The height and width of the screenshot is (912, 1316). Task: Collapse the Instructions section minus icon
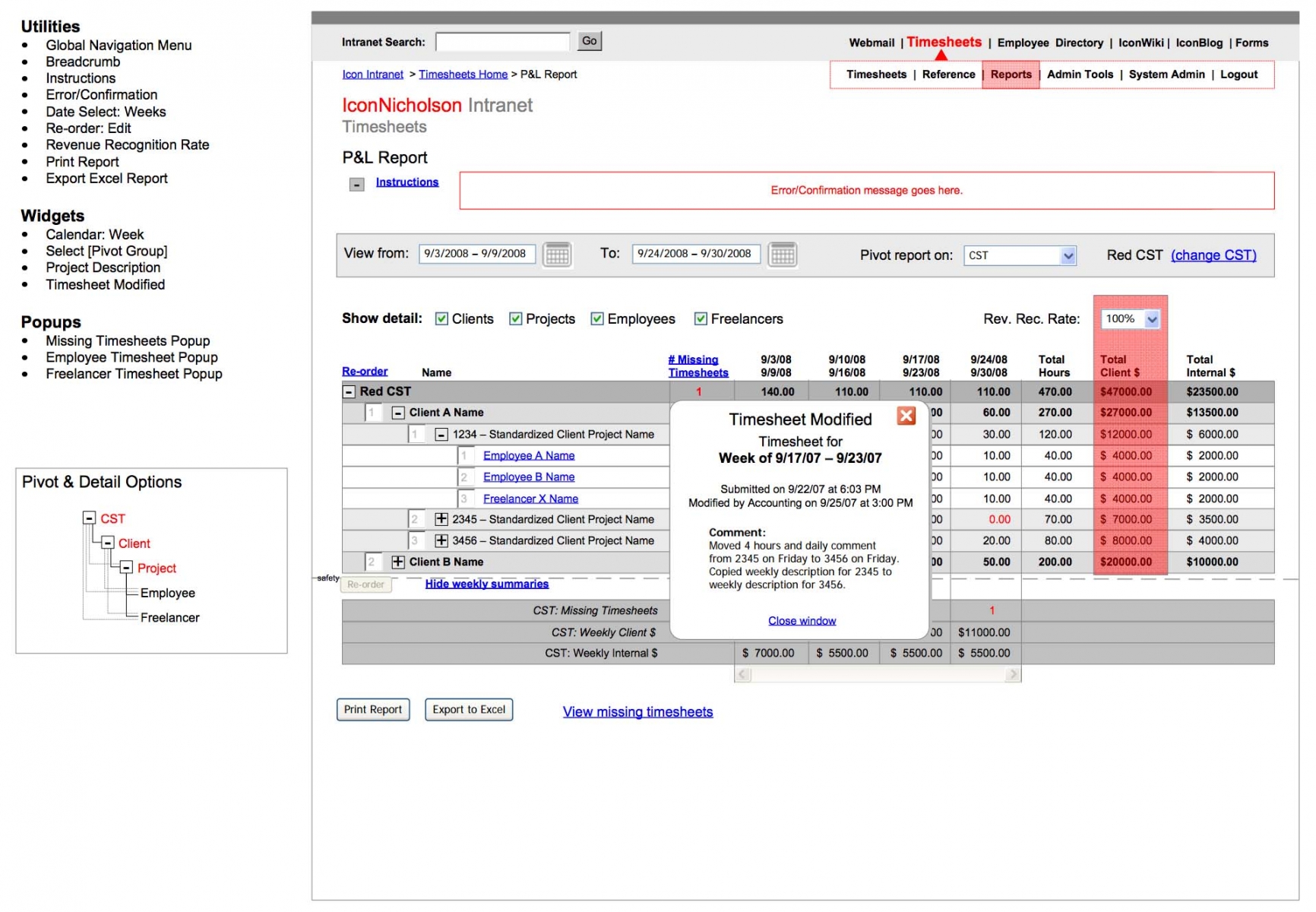click(x=356, y=185)
